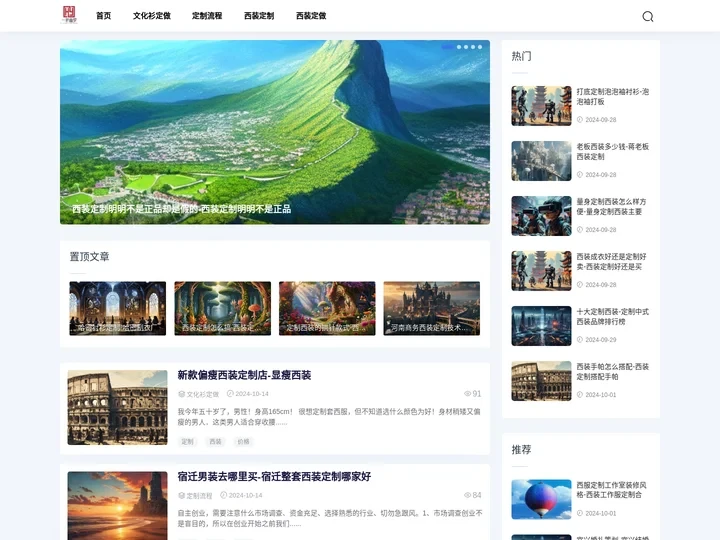Click the 定制流程 category link under 宿迁 article
The height and width of the screenshot is (540, 720).
tap(199, 495)
